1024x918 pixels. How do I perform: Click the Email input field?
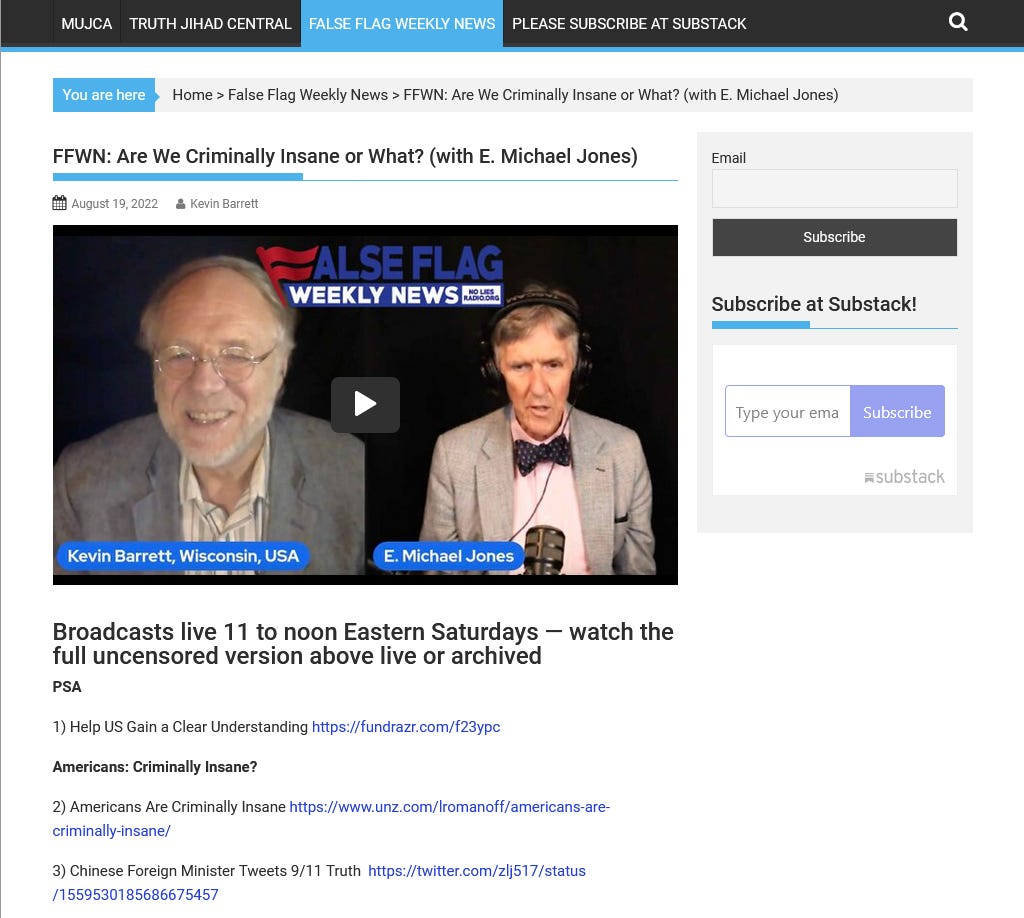(x=834, y=188)
